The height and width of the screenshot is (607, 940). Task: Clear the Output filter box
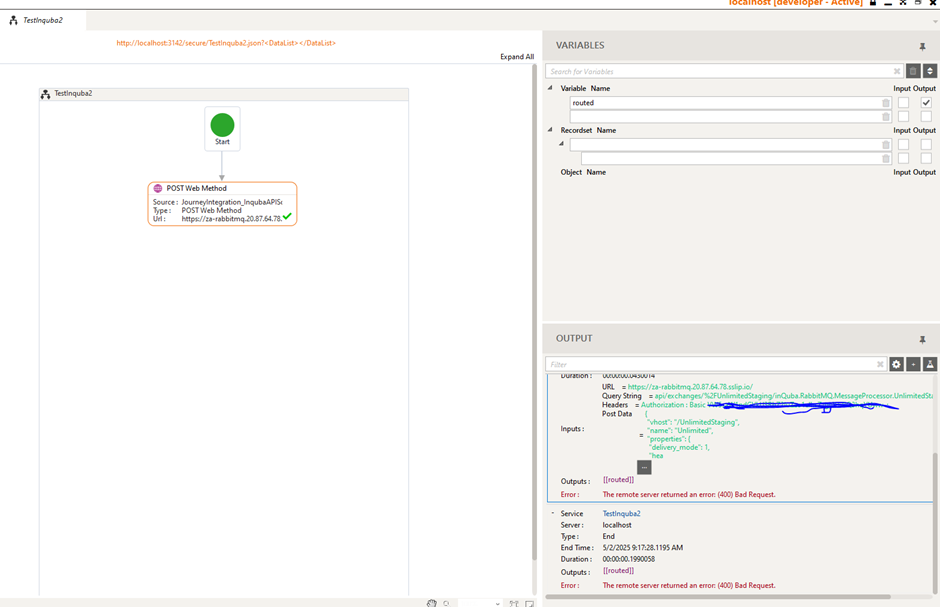pos(880,364)
